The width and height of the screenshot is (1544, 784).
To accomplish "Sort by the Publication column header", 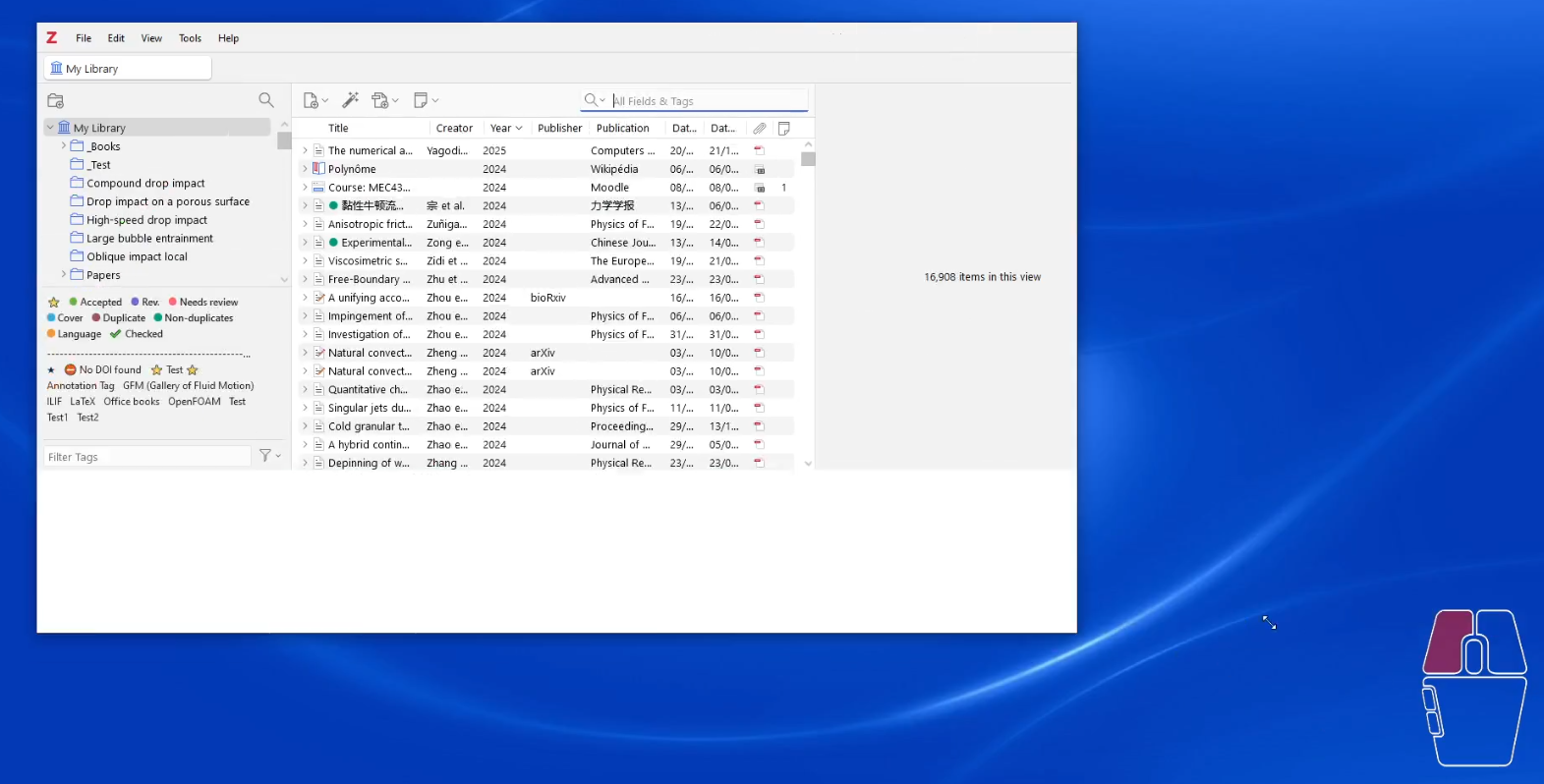I will pyautogui.click(x=623, y=128).
